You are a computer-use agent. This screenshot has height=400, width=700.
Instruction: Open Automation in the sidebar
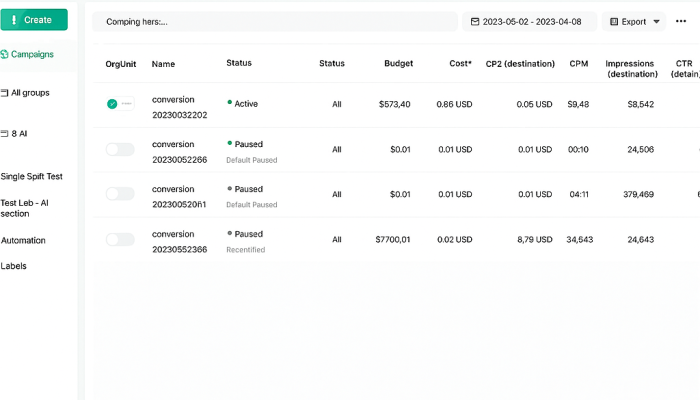[23, 240]
